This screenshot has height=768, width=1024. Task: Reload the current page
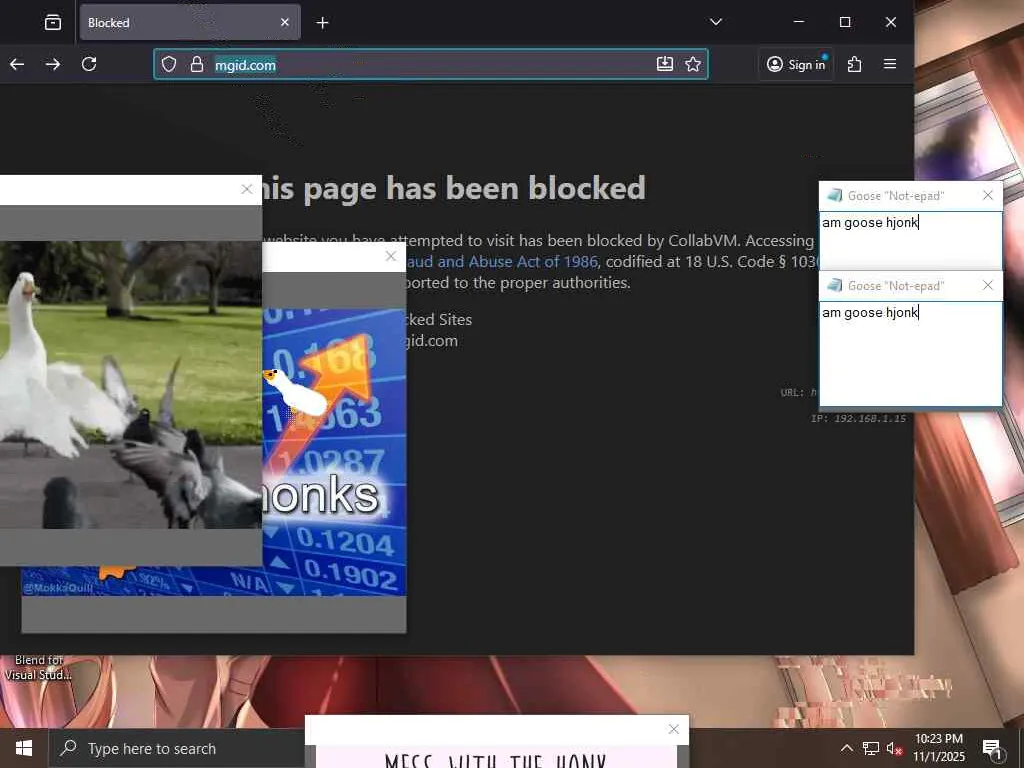[x=89, y=64]
